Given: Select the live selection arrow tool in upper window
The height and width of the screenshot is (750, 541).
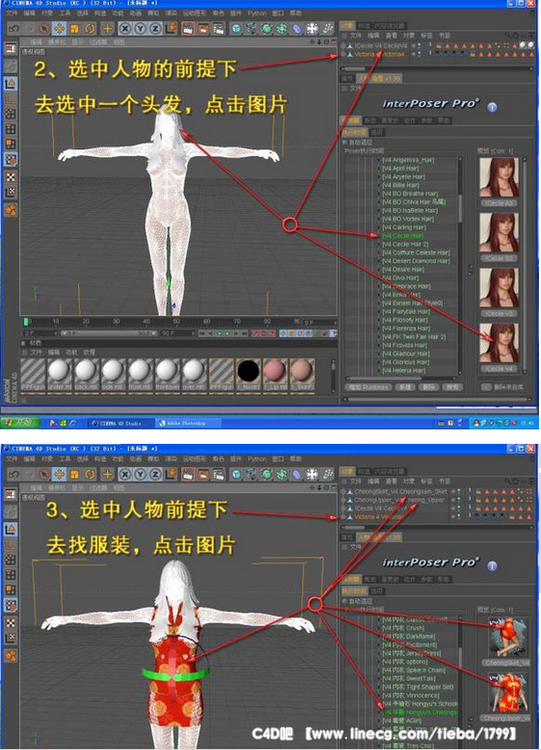Looking at the screenshot, I should tap(44, 29).
